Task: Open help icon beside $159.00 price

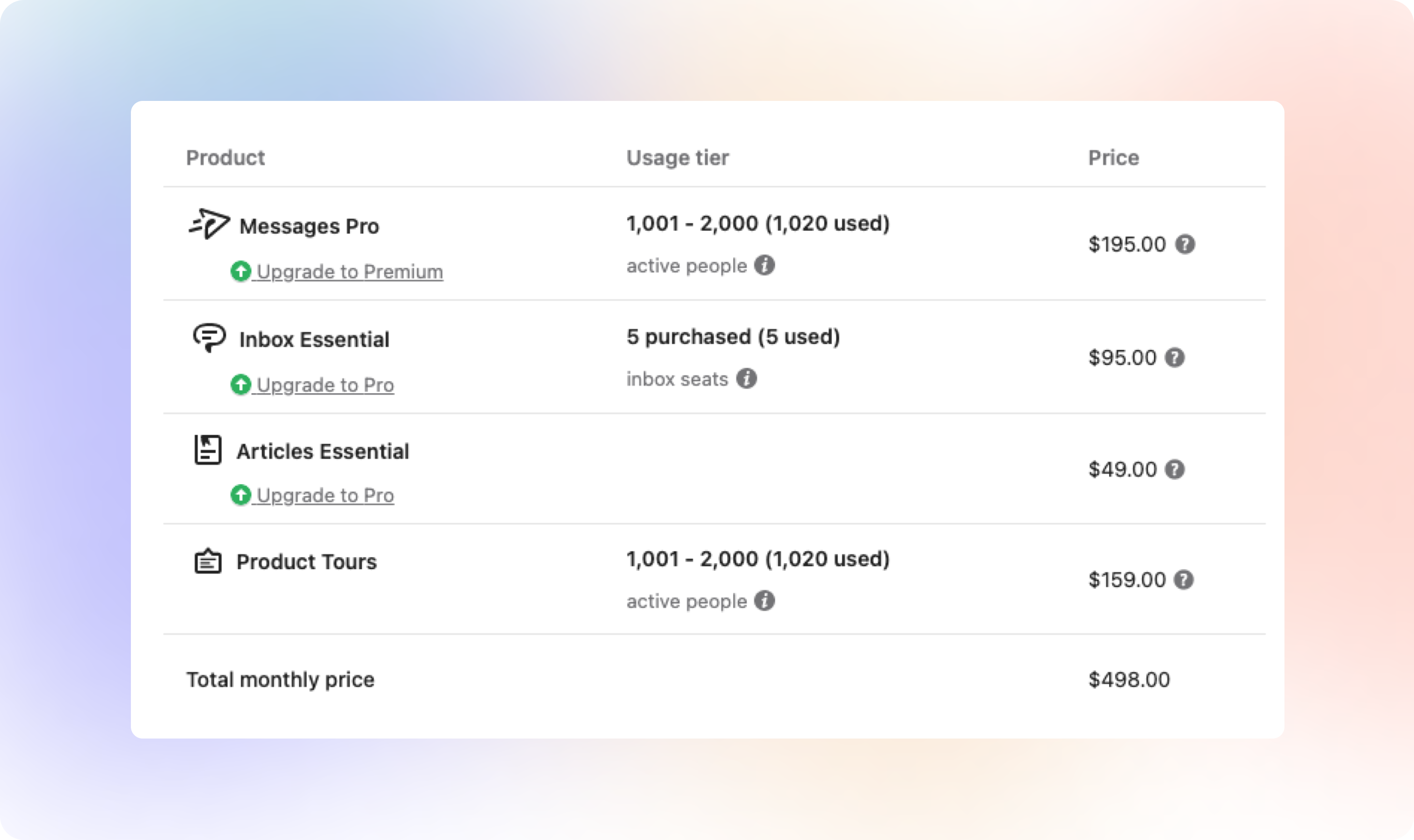Action: [x=1184, y=580]
